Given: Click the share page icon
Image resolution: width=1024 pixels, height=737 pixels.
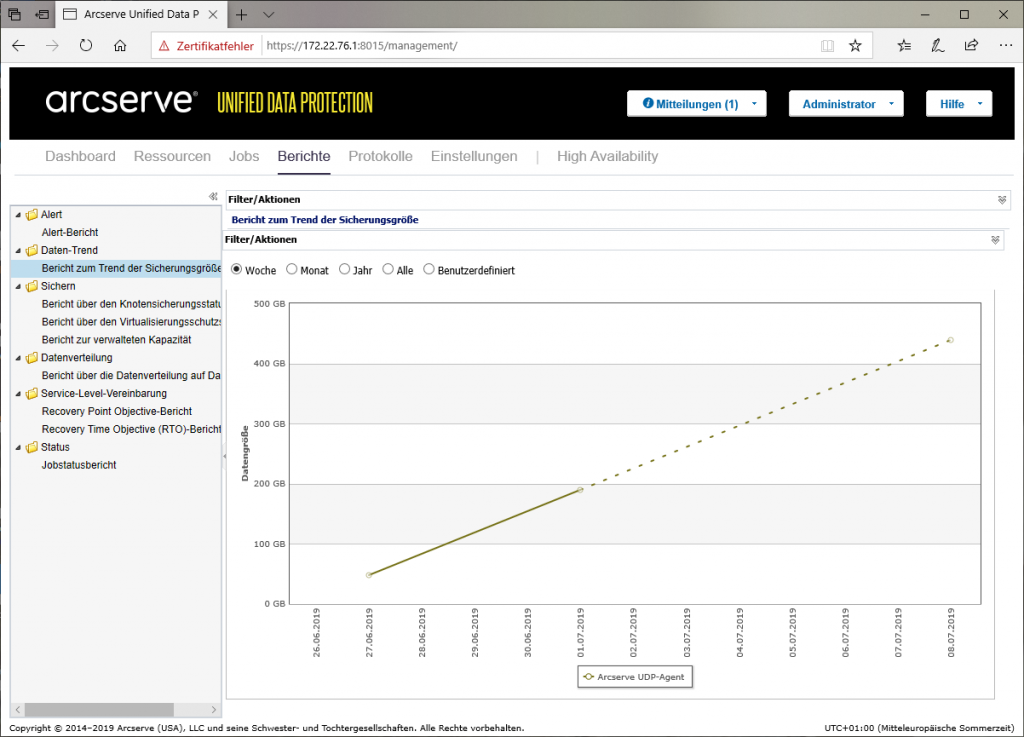Looking at the screenshot, I should pos(971,45).
